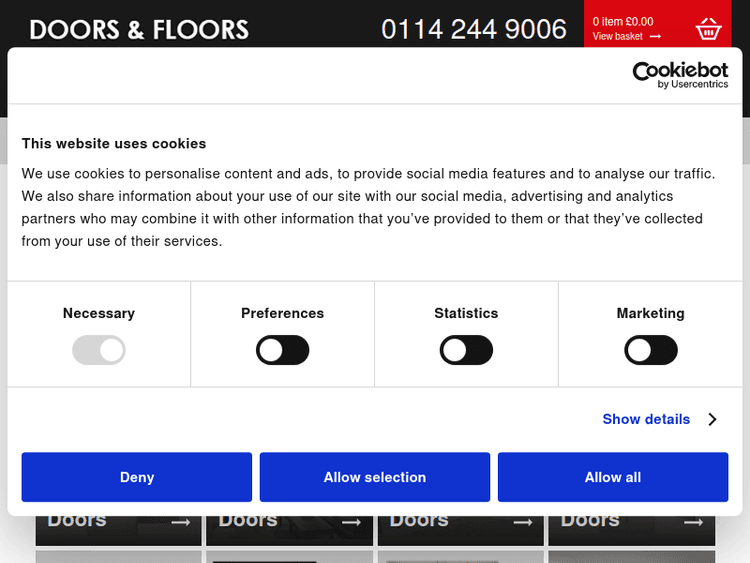Click the third Doors category arrow
This screenshot has width=750, height=563.
click(x=522, y=522)
